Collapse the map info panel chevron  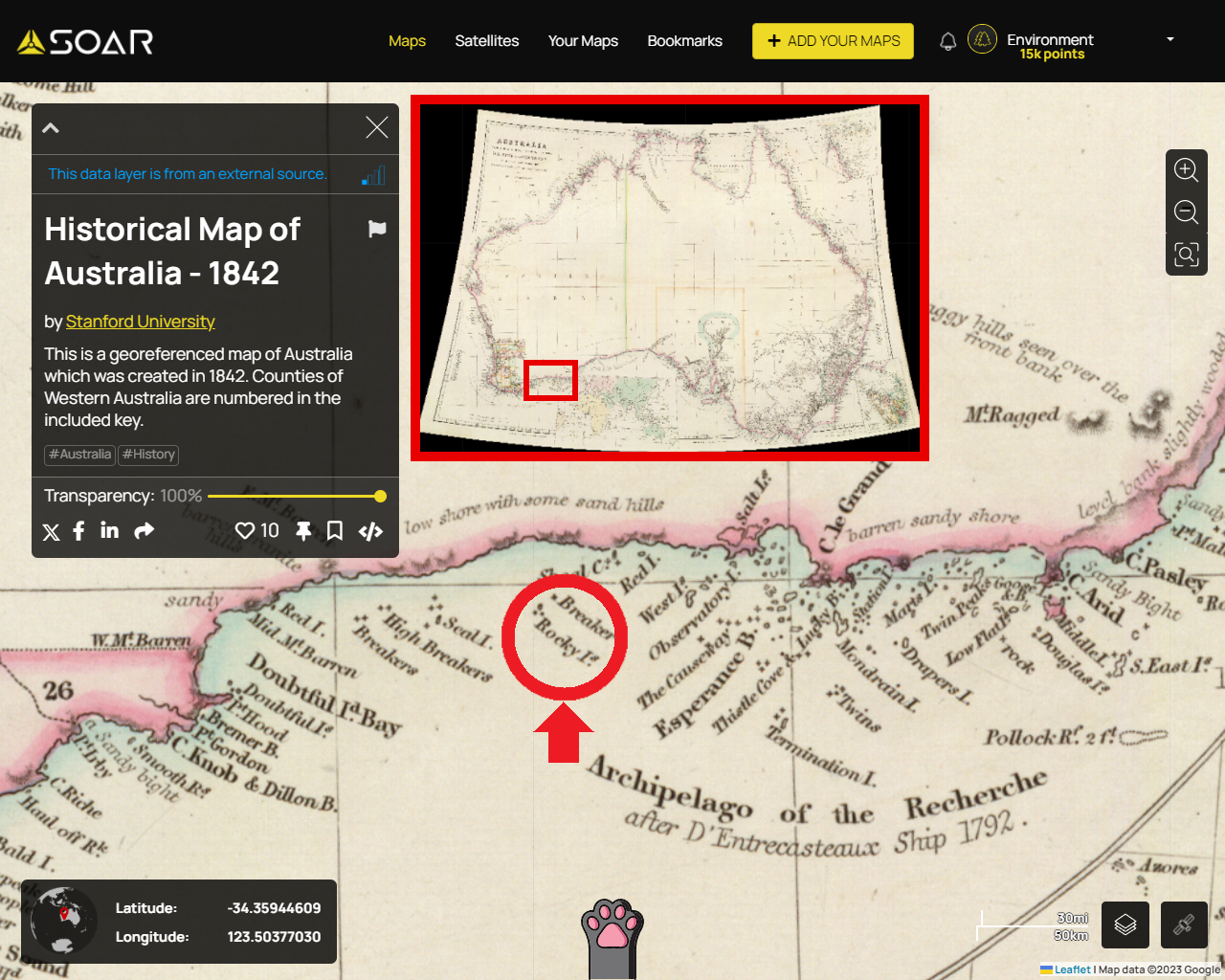(51, 128)
